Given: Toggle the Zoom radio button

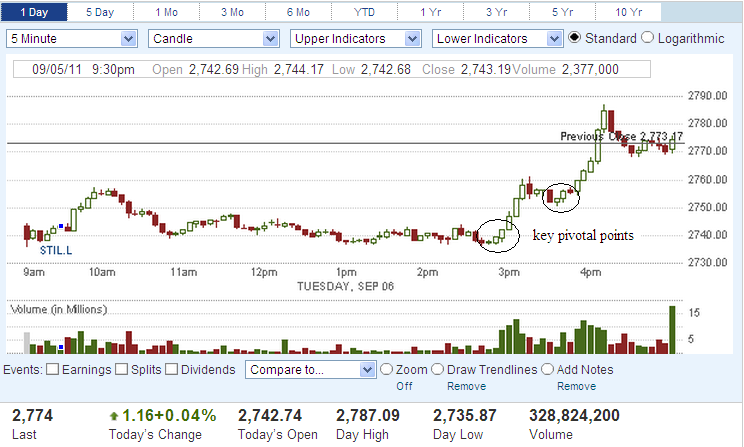Looking at the screenshot, I should point(386,369).
